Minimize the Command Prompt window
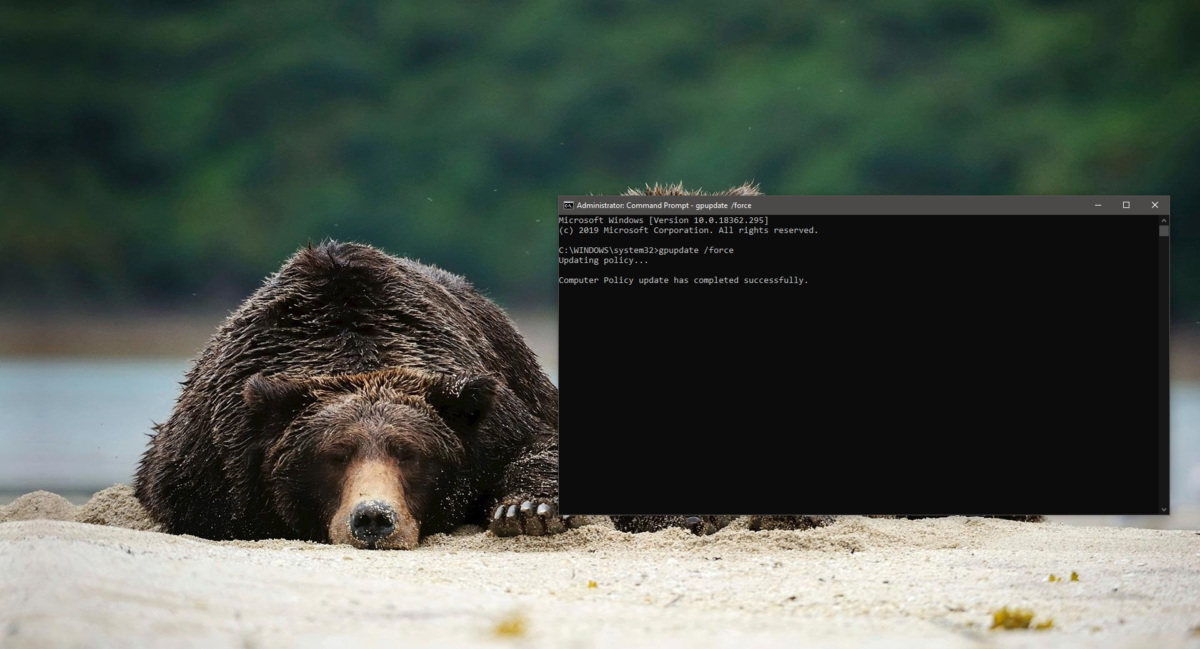Screen dimensions: 1200x649 1098,205
